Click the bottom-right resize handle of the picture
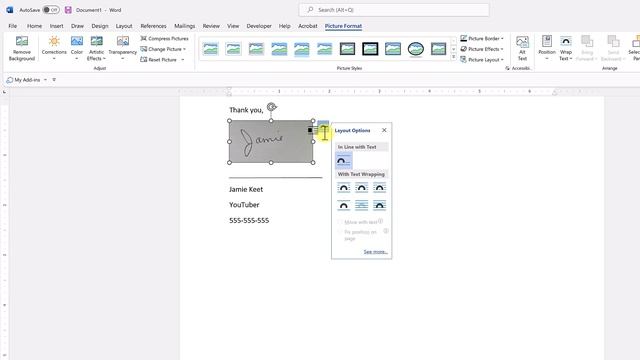The width and height of the screenshot is (640, 360). coord(313,162)
